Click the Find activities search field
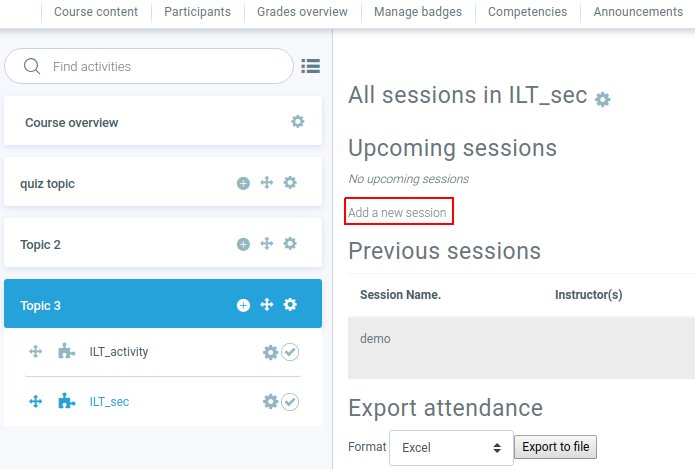This screenshot has width=695, height=469. (x=160, y=66)
